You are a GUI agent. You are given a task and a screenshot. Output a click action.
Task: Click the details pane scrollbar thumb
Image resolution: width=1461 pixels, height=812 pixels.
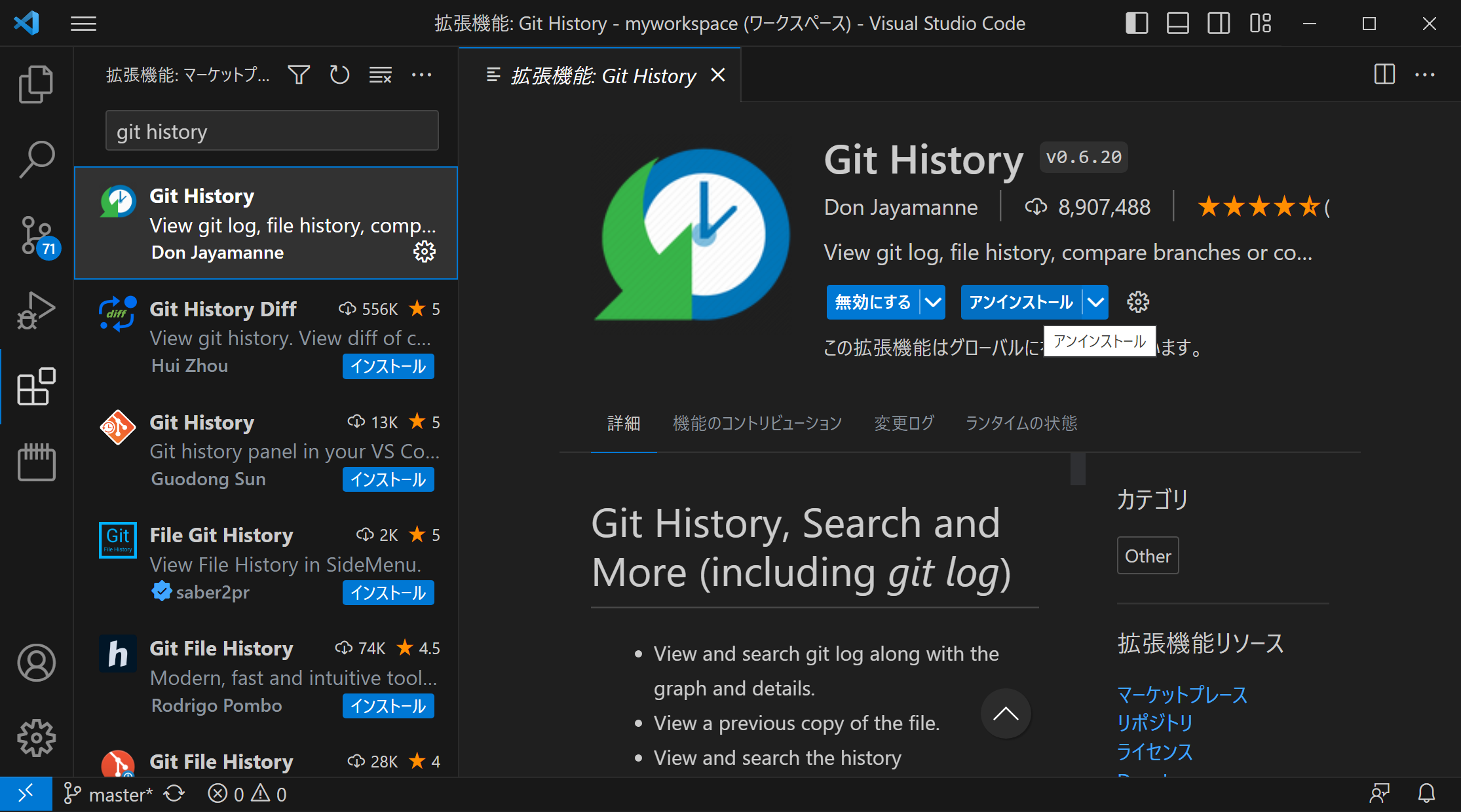pos(1078,469)
